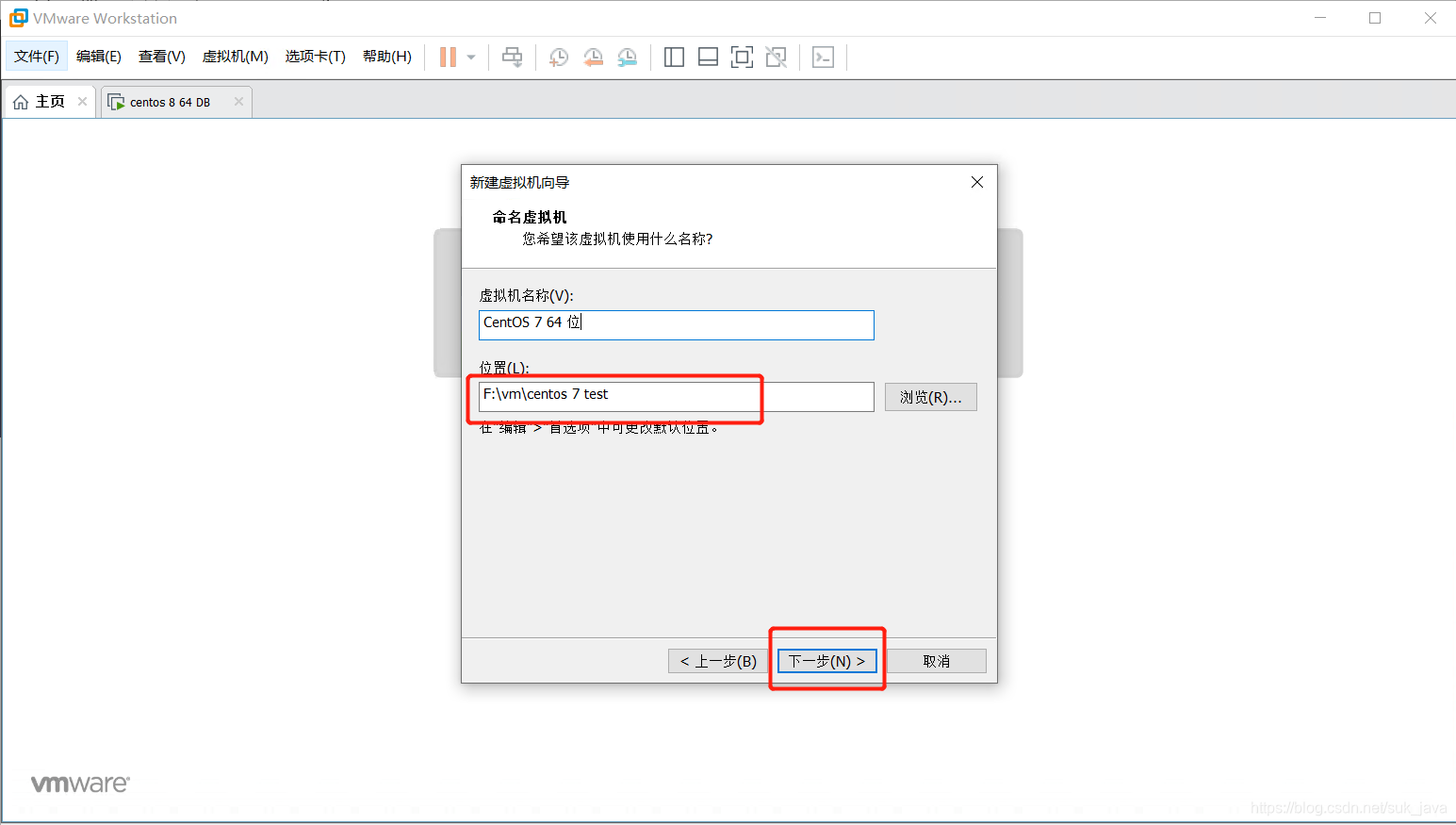Click the enter full screen icon
This screenshot has width=1456, height=825.
point(742,58)
